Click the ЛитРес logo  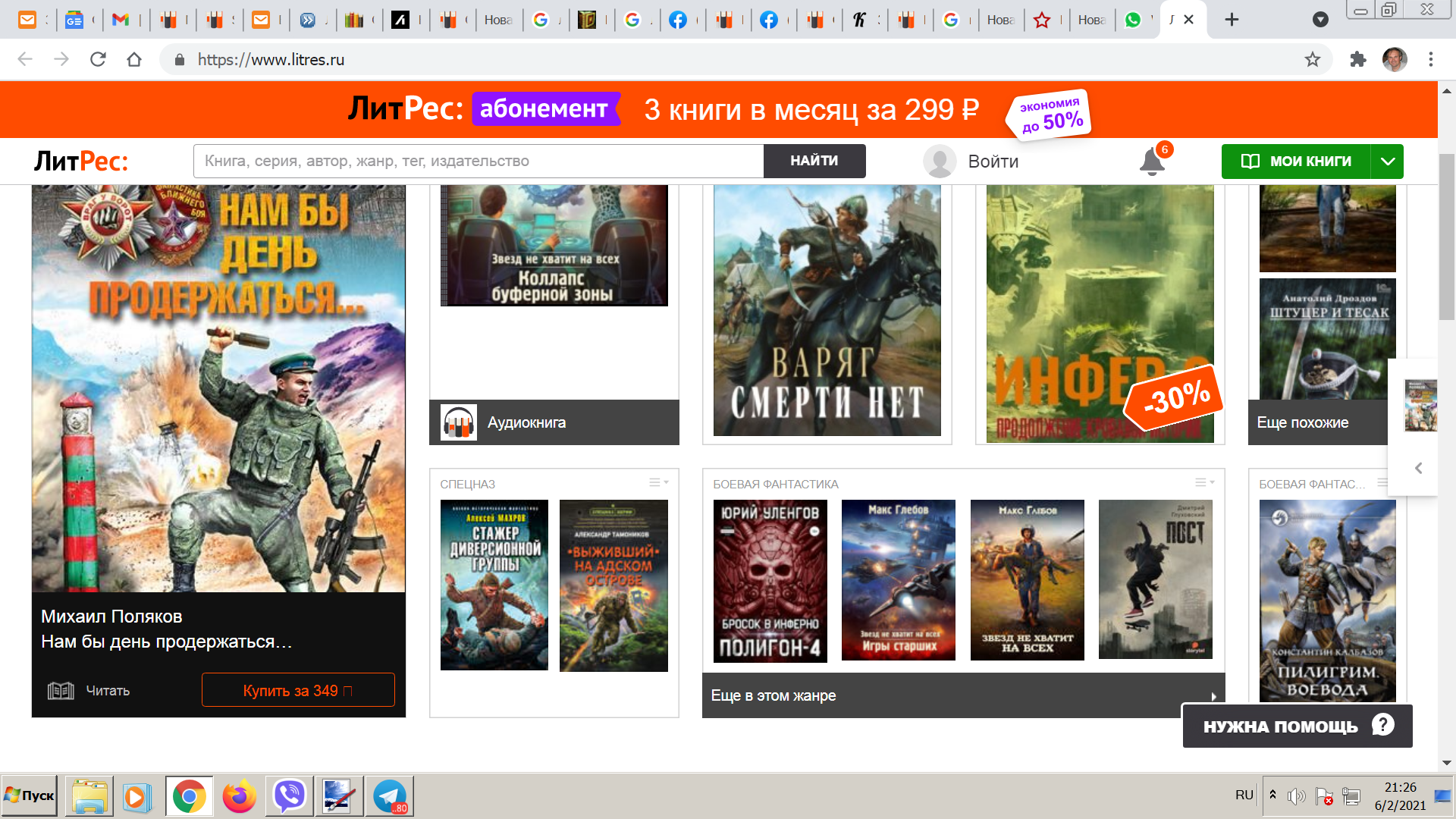pyautogui.click(x=81, y=161)
